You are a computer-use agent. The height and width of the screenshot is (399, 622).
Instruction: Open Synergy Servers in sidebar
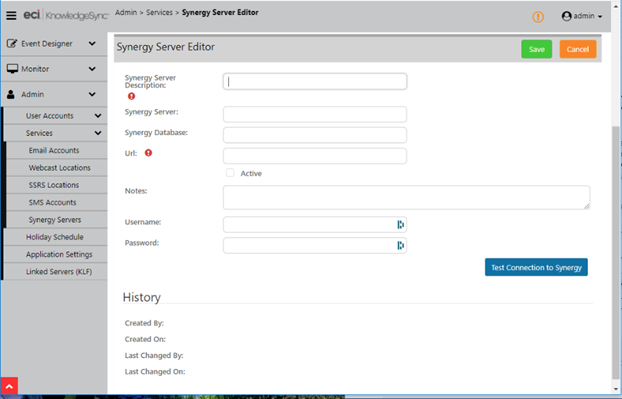click(x=56, y=220)
